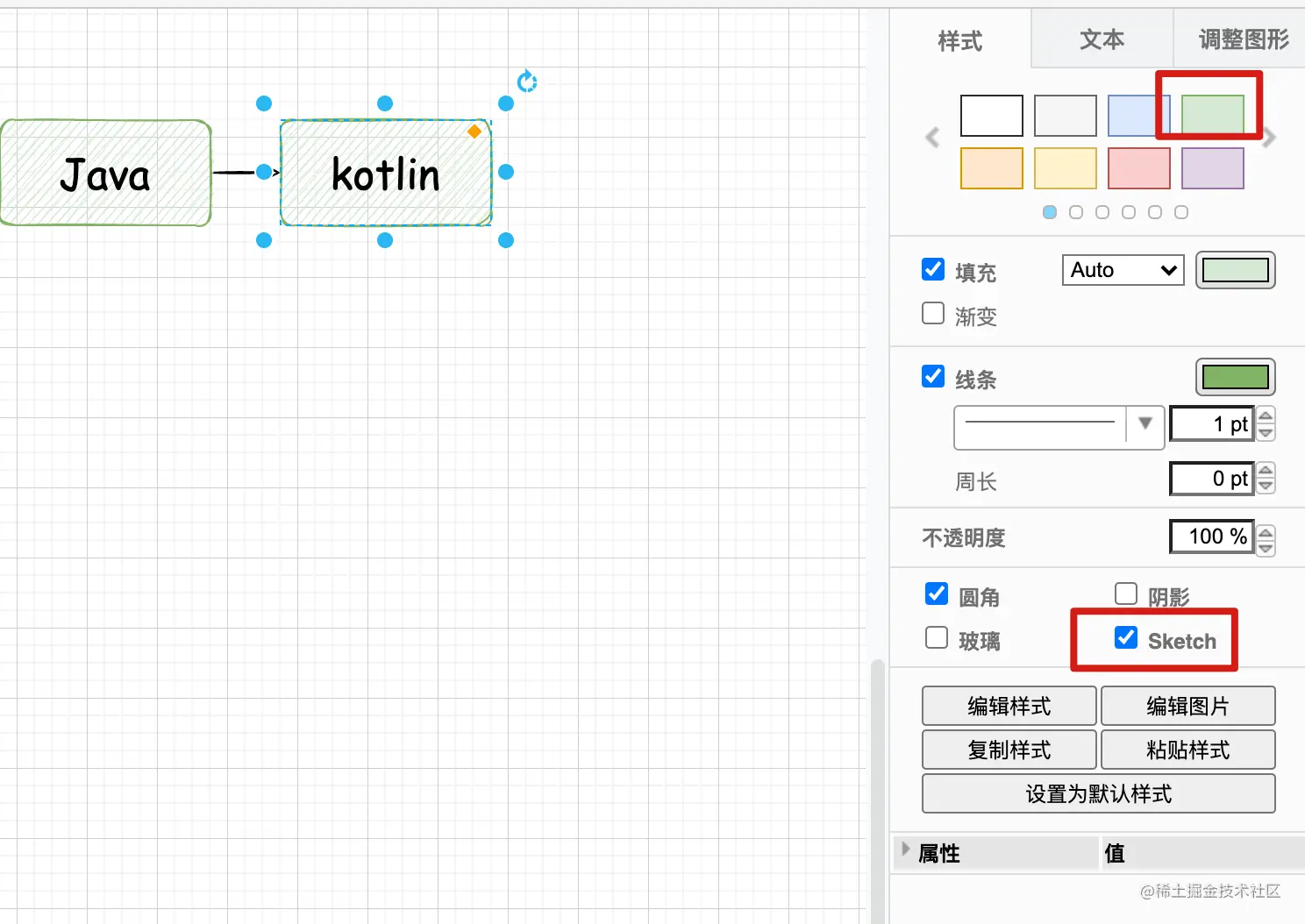Click the right-middle resize handle of kotlin
The image size is (1305, 924).
point(506,172)
